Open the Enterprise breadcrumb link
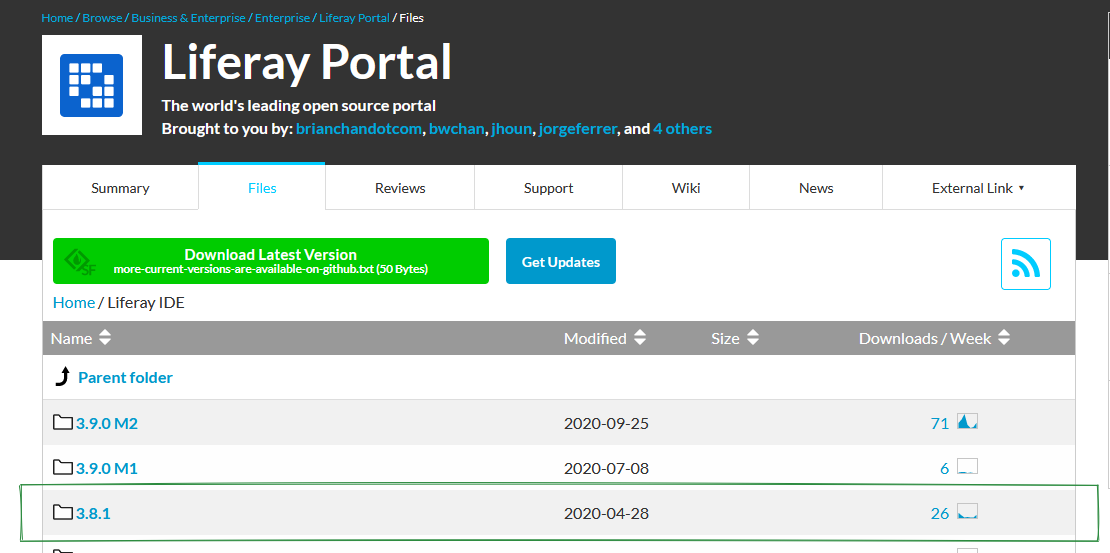The width and height of the screenshot is (1110, 553). [x=282, y=18]
